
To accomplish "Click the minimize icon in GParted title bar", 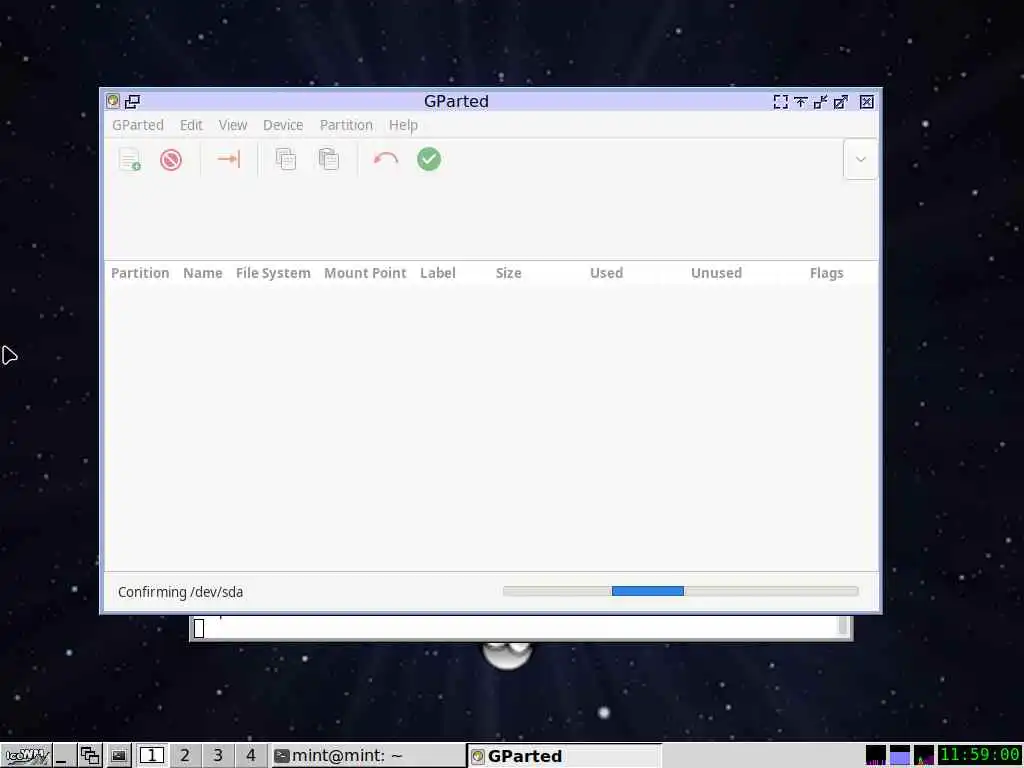I will coord(820,102).
